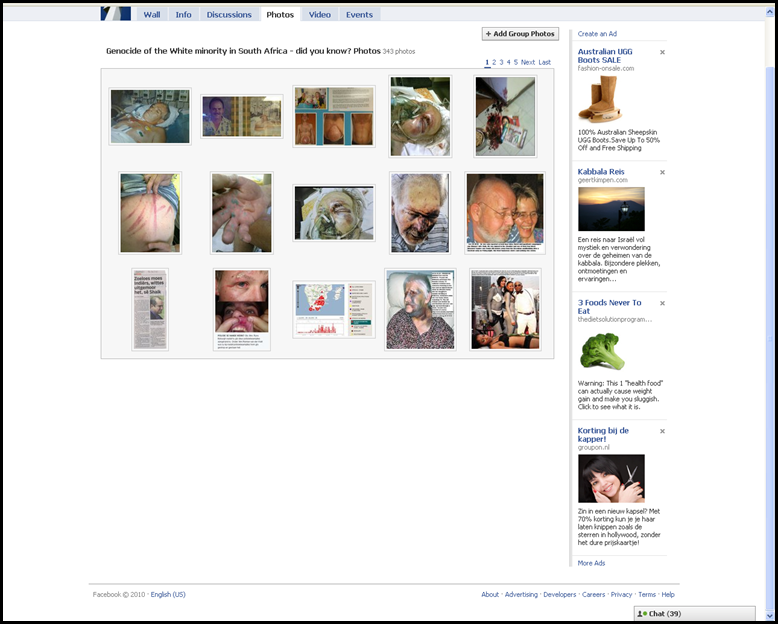Click the English (US) language link
Image resolution: width=778 pixels, height=624 pixels.
(x=168, y=594)
